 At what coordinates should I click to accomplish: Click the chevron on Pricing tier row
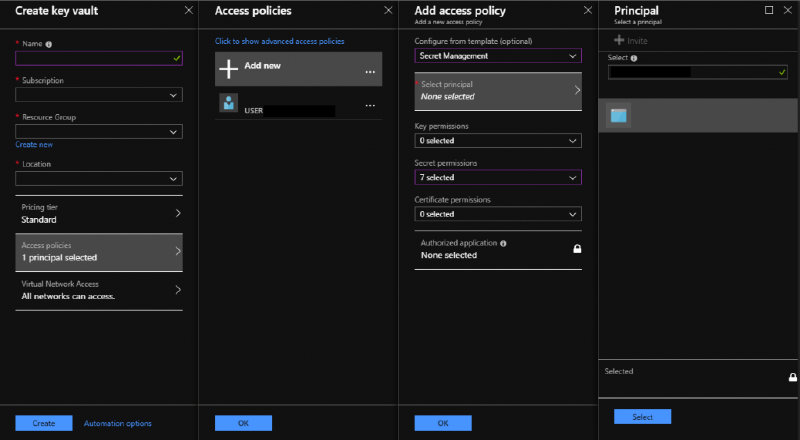pyautogui.click(x=178, y=213)
